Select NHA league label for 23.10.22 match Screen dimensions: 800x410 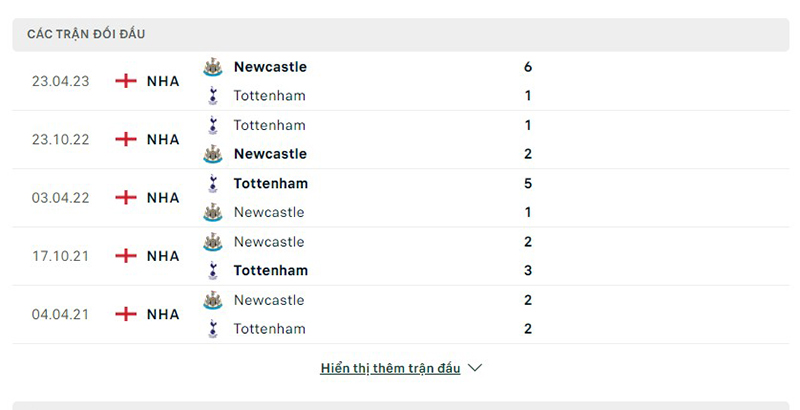pos(163,140)
